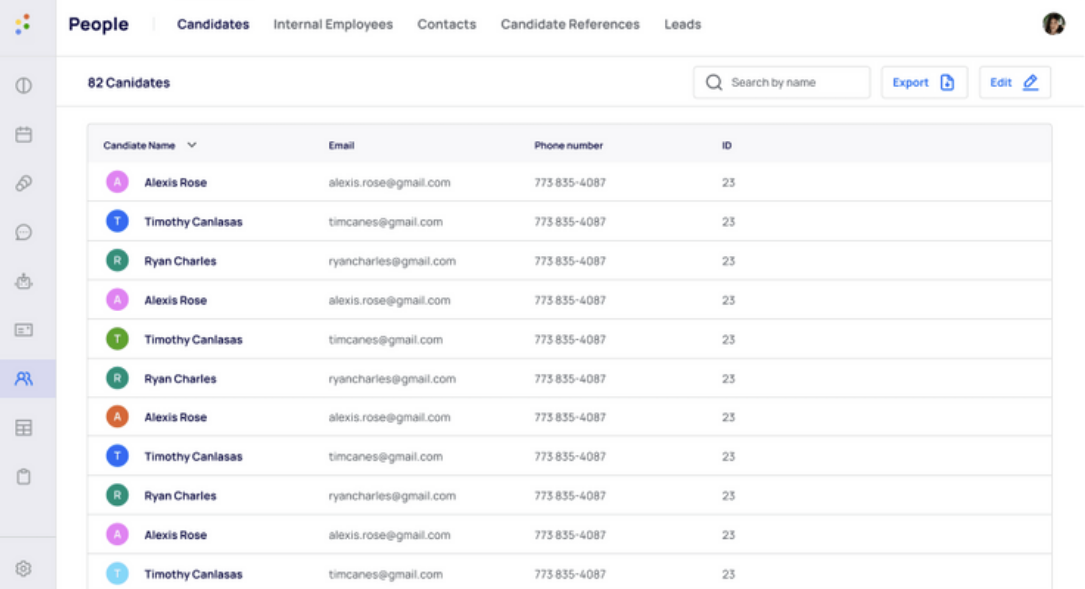
Task: Go to the Candidate References tab
Action: 570,24
